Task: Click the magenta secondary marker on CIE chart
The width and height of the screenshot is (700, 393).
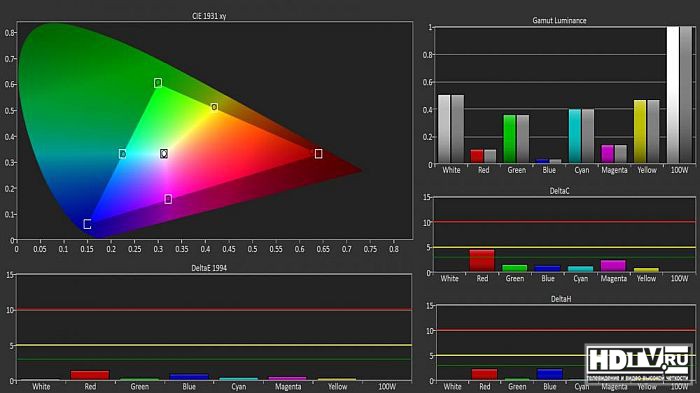Action: pos(168,199)
